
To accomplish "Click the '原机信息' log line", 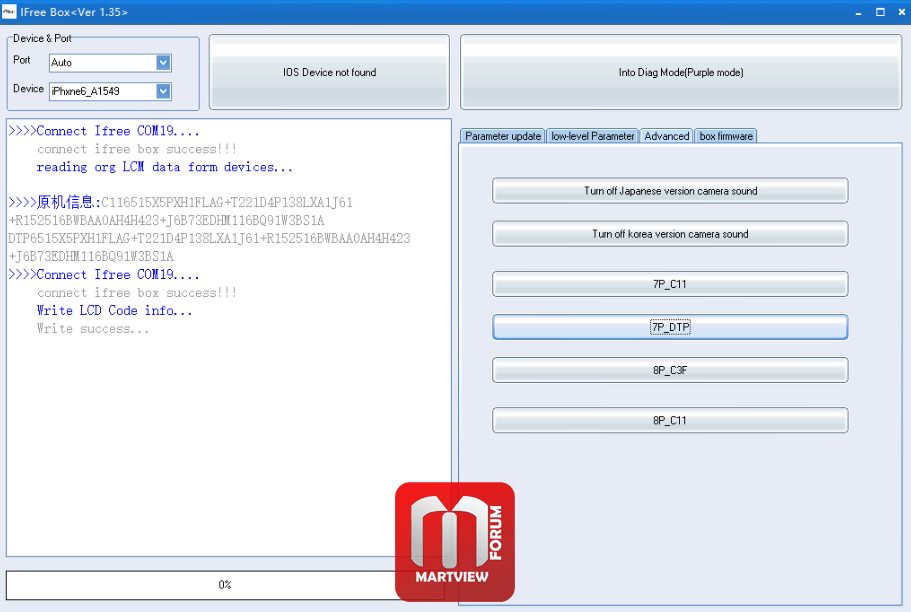I will point(181,203).
